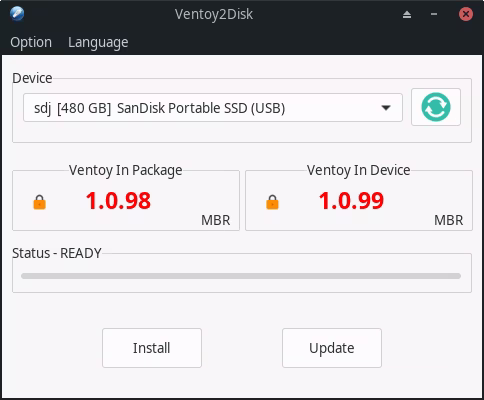Click the 1.0.99 device version number
This screenshot has width=484, height=400.
(351, 201)
